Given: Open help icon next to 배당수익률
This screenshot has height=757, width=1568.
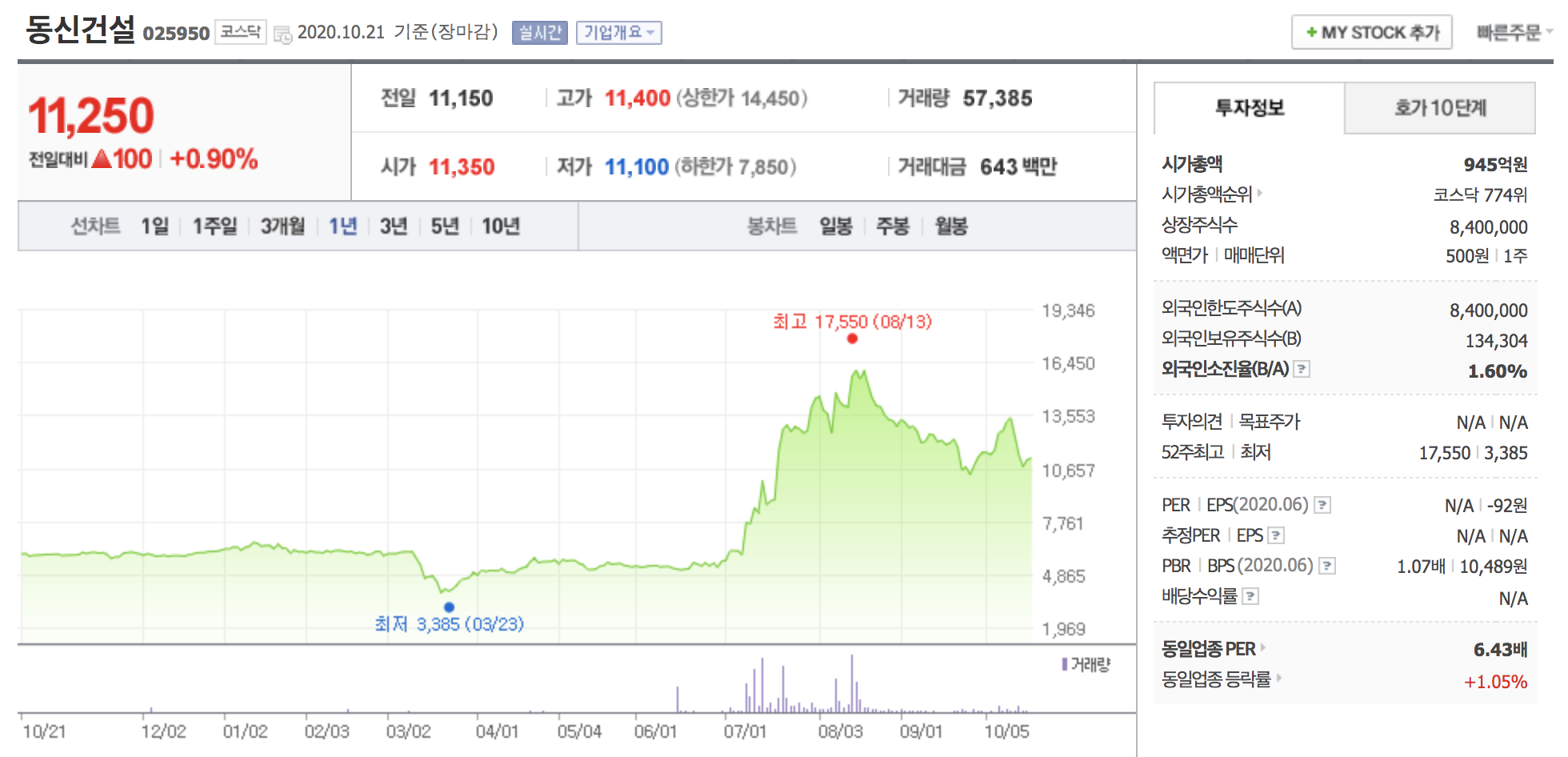Looking at the screenshot, I should pyautogui.click(x=1251, y=596).
